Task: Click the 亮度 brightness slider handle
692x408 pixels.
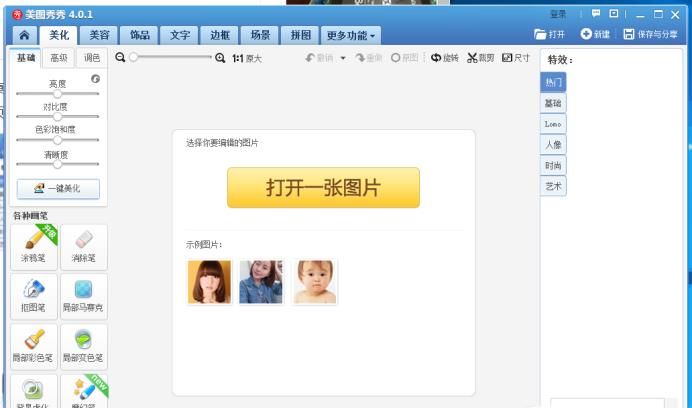Action: pyautogui.click(x=57, y=94)
